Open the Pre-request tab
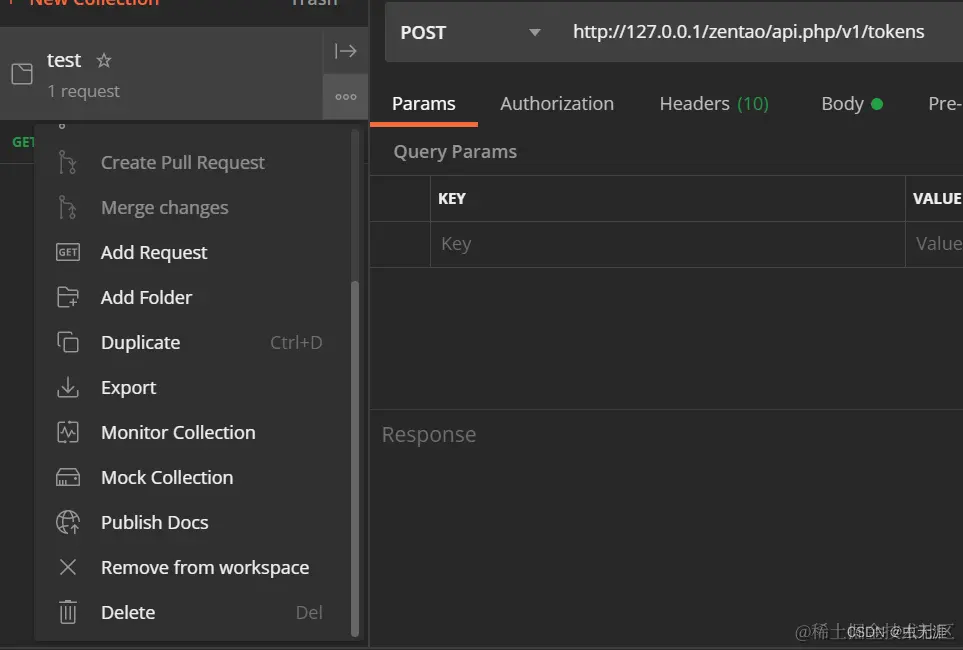This screenshot has width=963, height=650. (945, 104)
